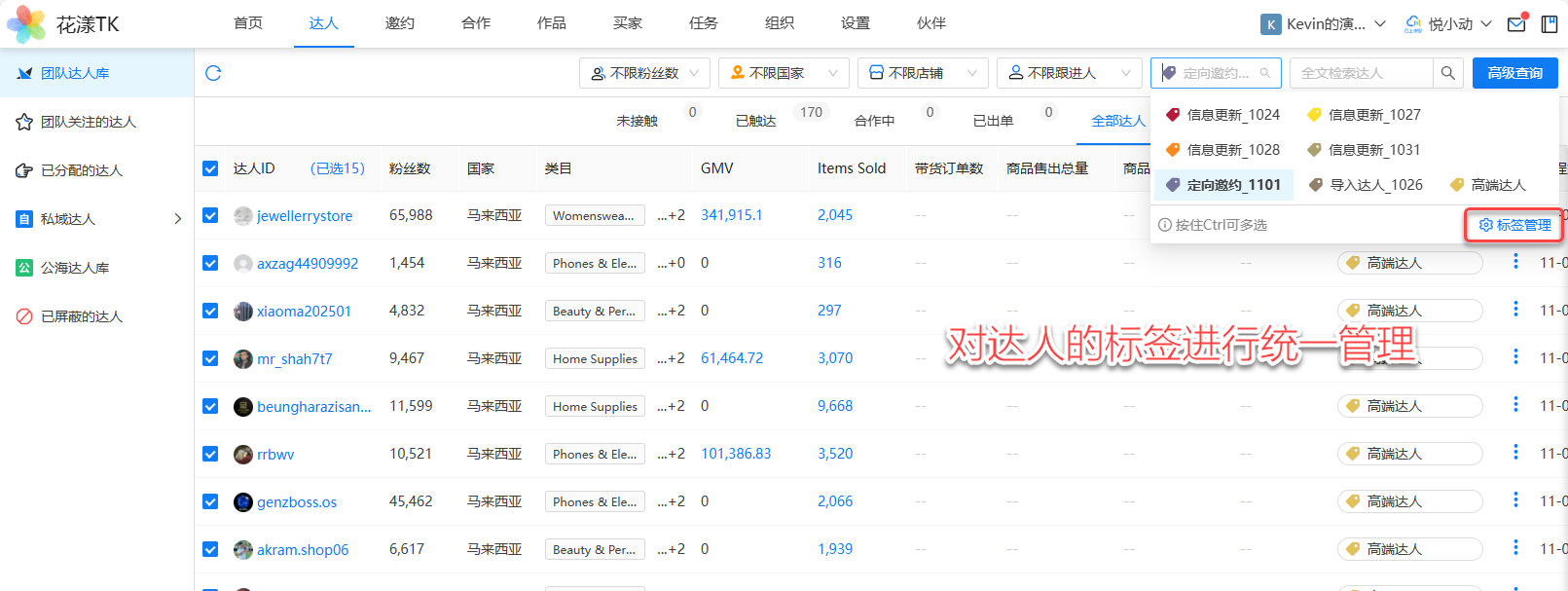Click the book icon in top-right corner
Viewport: 1568px width, 591px height.
pyautogui.click(x=1550, y=24)
